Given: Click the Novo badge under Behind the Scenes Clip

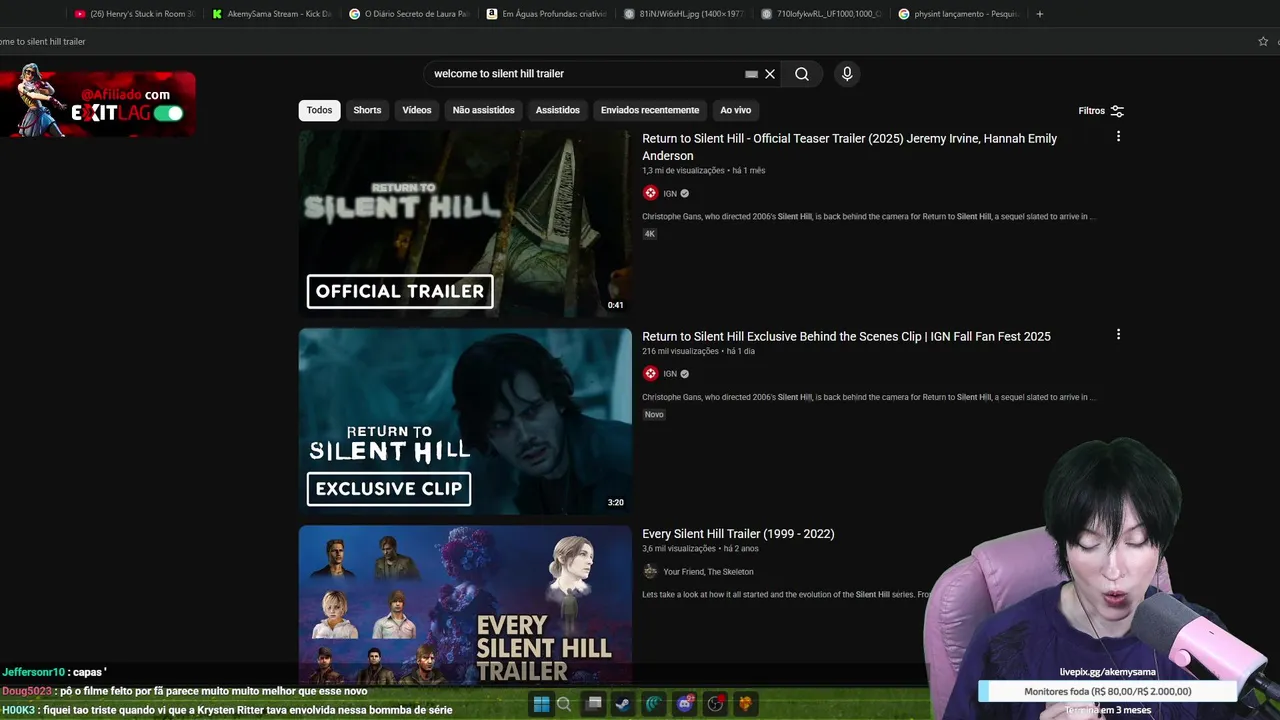Looking at the screenshot, I should [654, 414].
